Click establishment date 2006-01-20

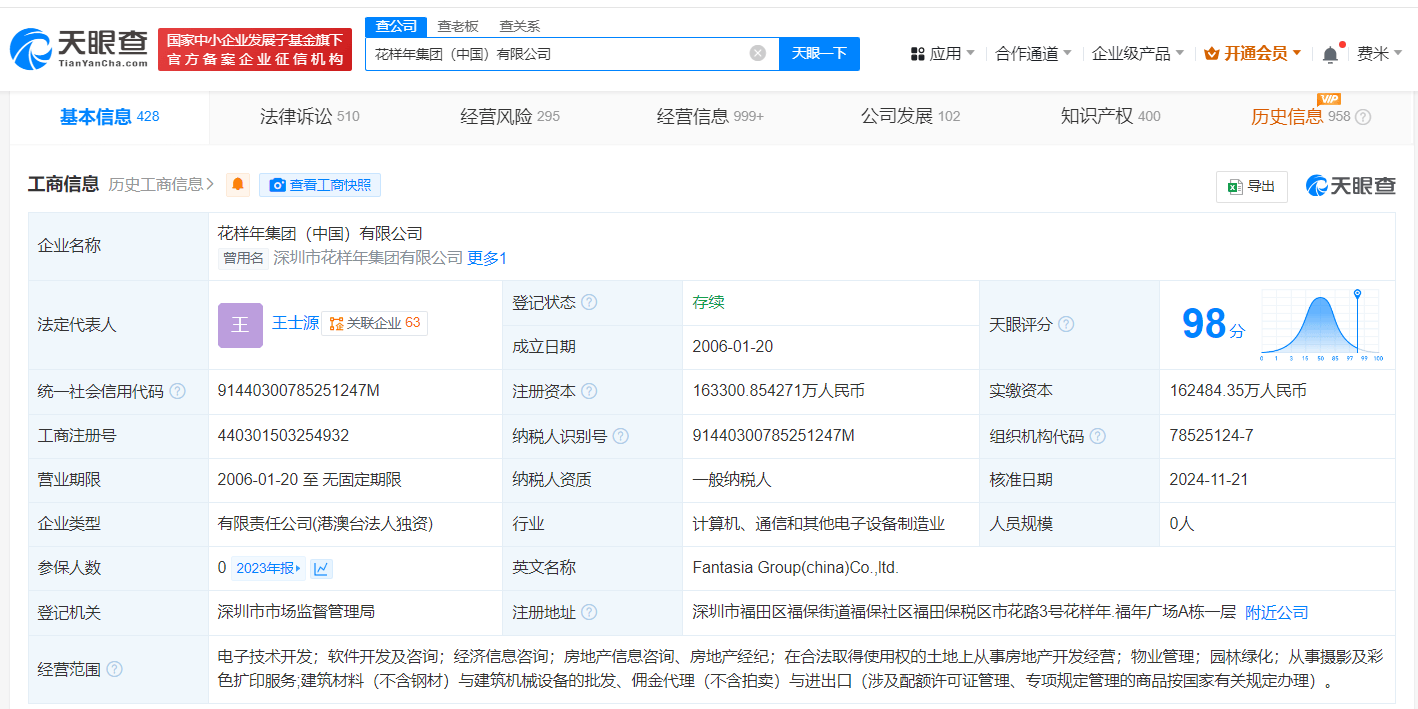pos(732,347)
